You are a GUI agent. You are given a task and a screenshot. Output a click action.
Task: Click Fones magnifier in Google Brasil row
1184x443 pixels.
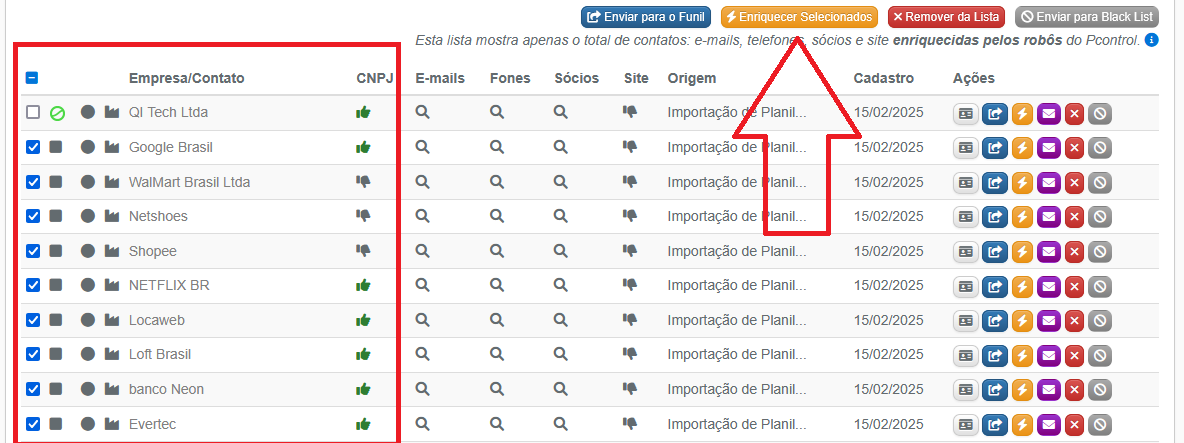point(497,147)
